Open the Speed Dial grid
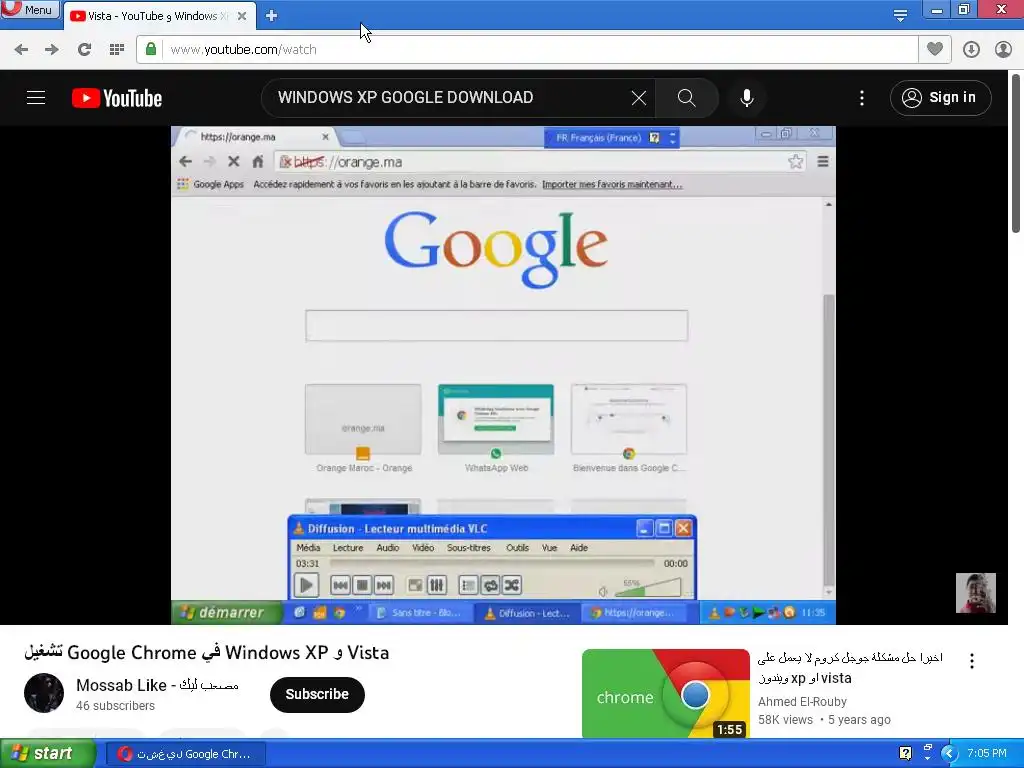The width and height of the screenshot is (1024, 768). pyautogui.click(x=117, y=49)
